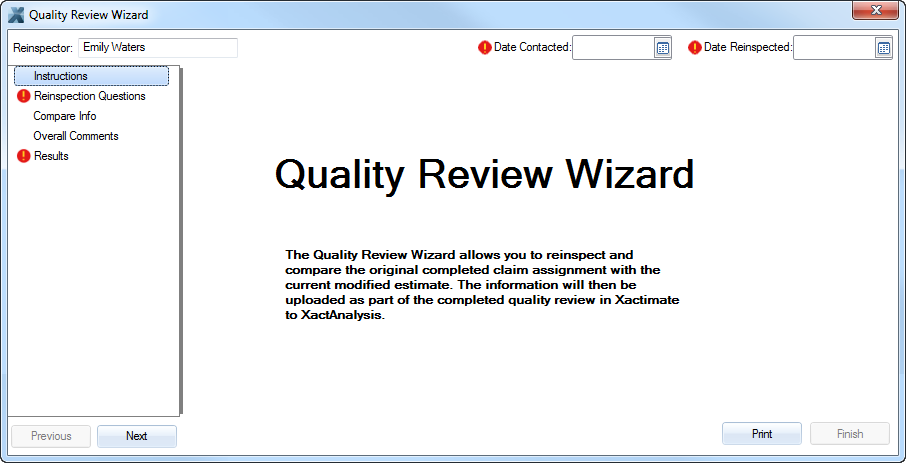The height and width of the screenshot is (463, 906).
Task: Click the Xactimate logo in title bar
Action: 16,14
